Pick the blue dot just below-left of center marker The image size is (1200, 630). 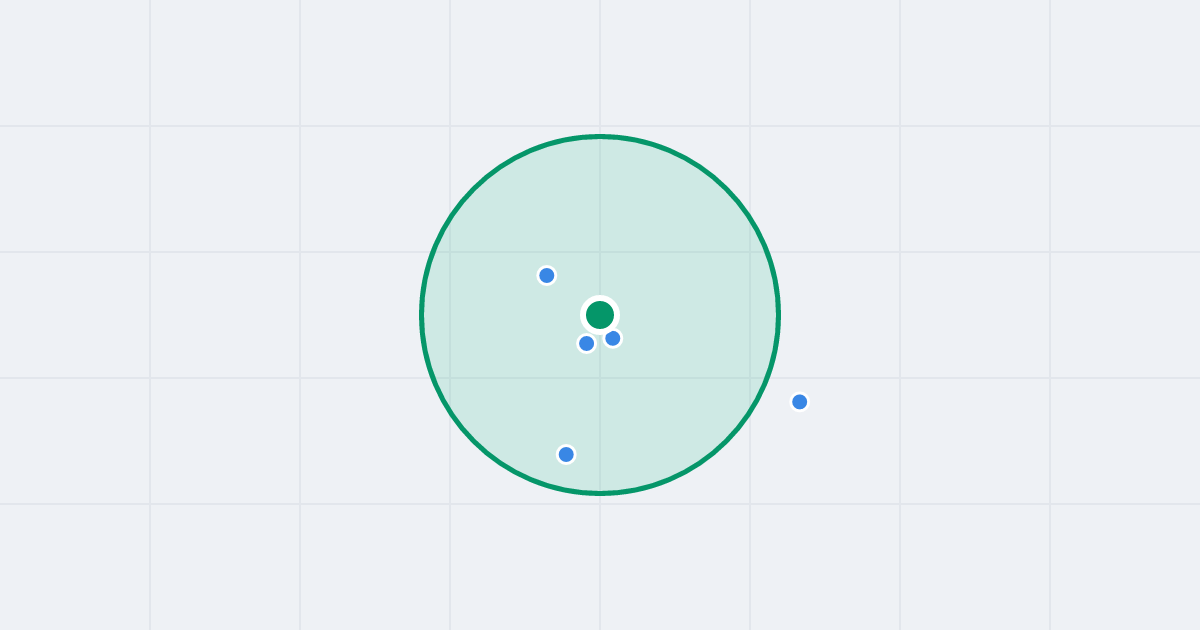pos(587,343)
